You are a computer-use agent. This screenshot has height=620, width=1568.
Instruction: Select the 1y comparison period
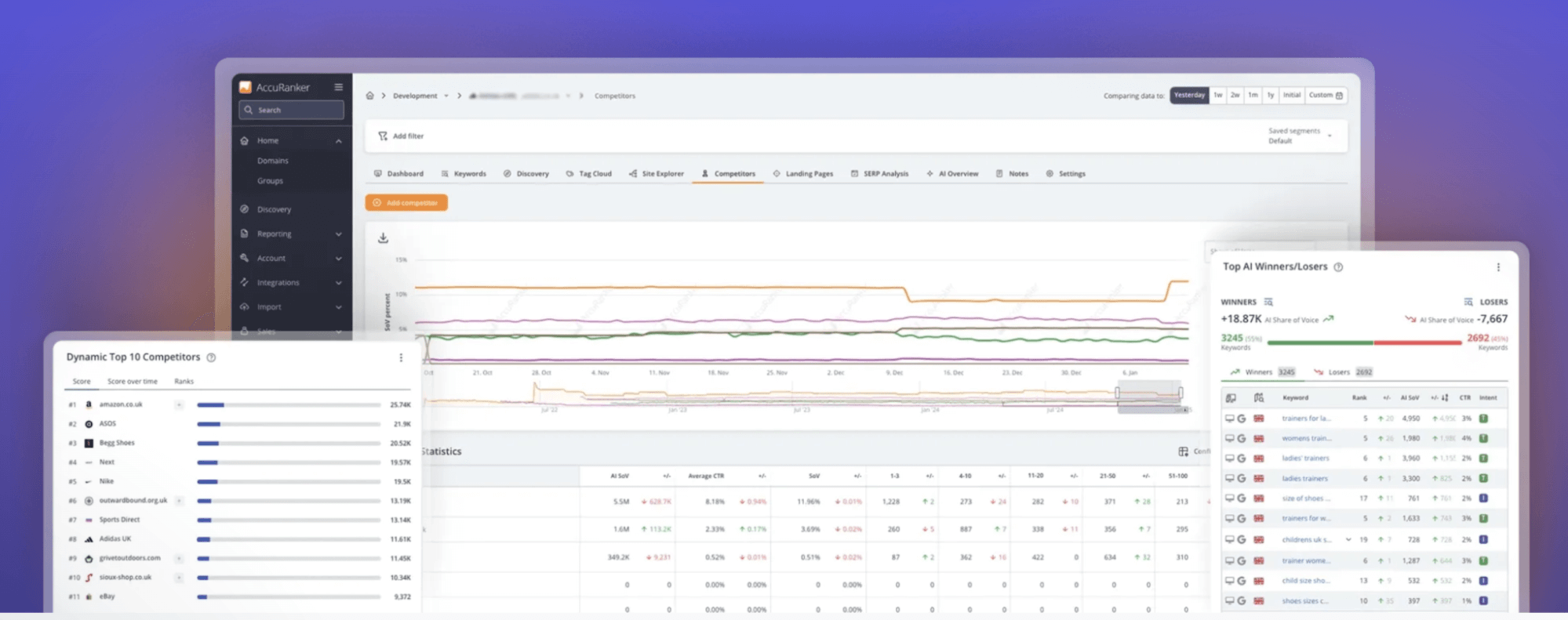click(x=1270, y=95)
